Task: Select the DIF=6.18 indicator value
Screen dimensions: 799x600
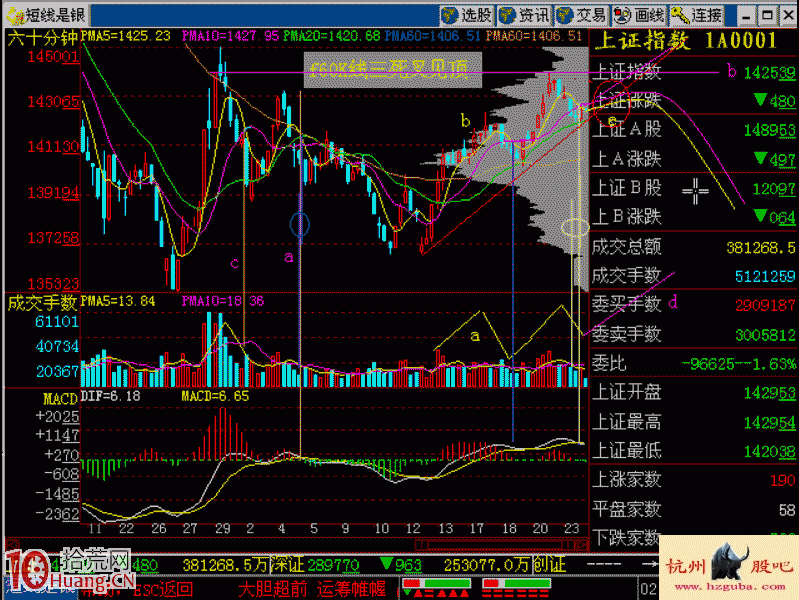Action: (x=111, y=396)
